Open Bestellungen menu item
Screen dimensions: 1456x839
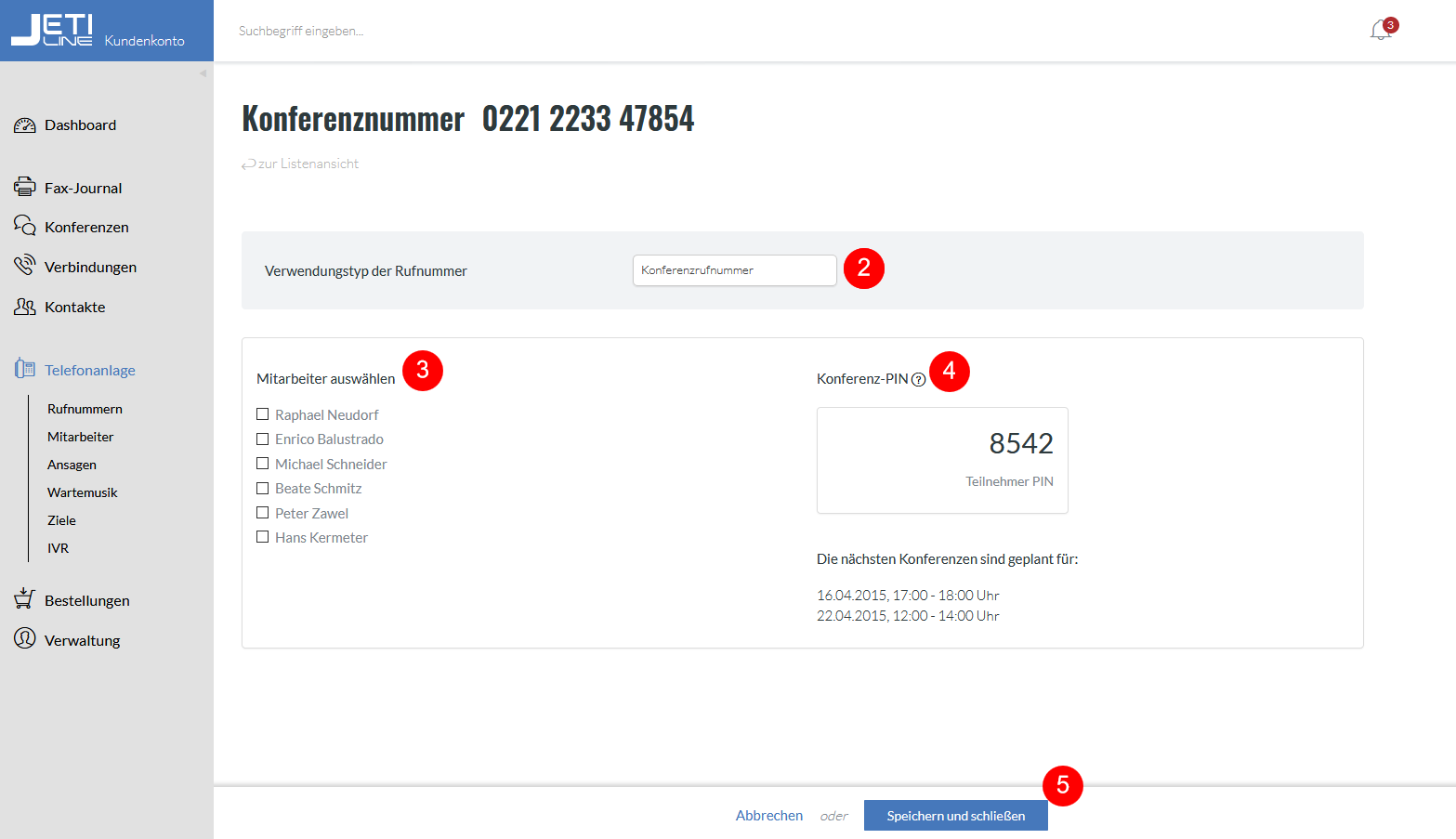point(87,600)
